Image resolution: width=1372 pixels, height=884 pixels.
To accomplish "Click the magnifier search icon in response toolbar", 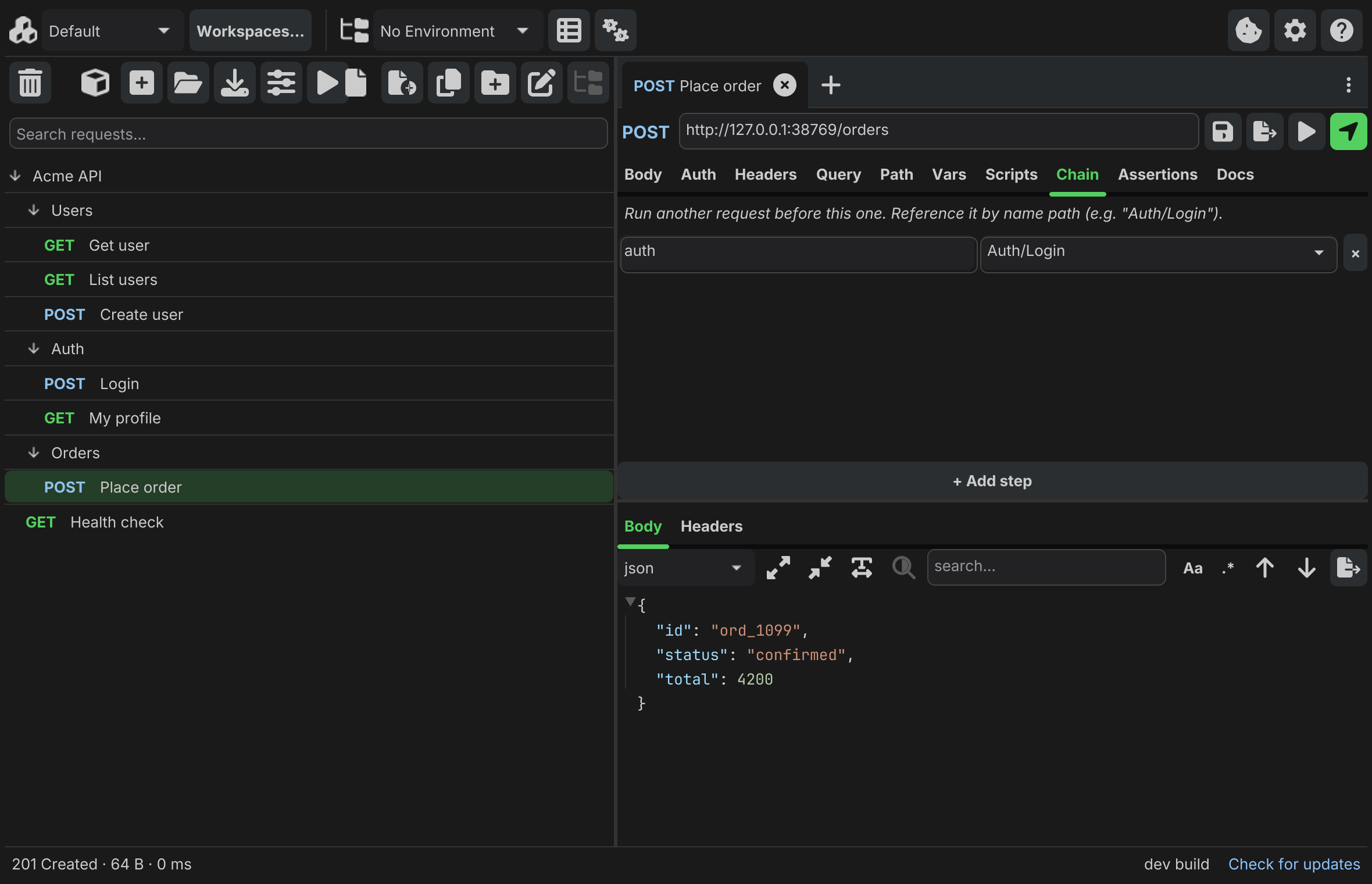I will [903, 568].
